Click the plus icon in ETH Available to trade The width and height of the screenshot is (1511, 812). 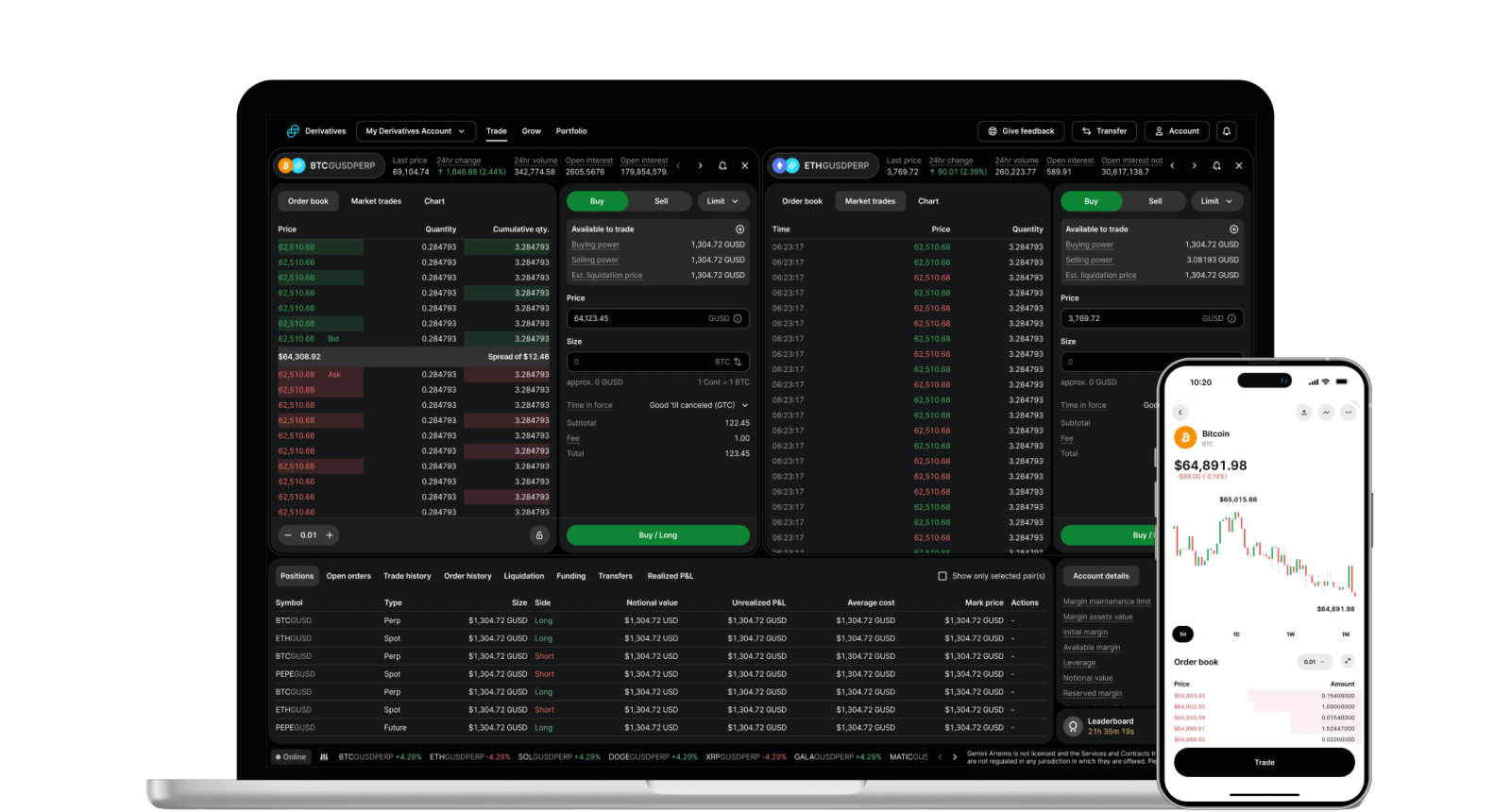click(1234, 229)
